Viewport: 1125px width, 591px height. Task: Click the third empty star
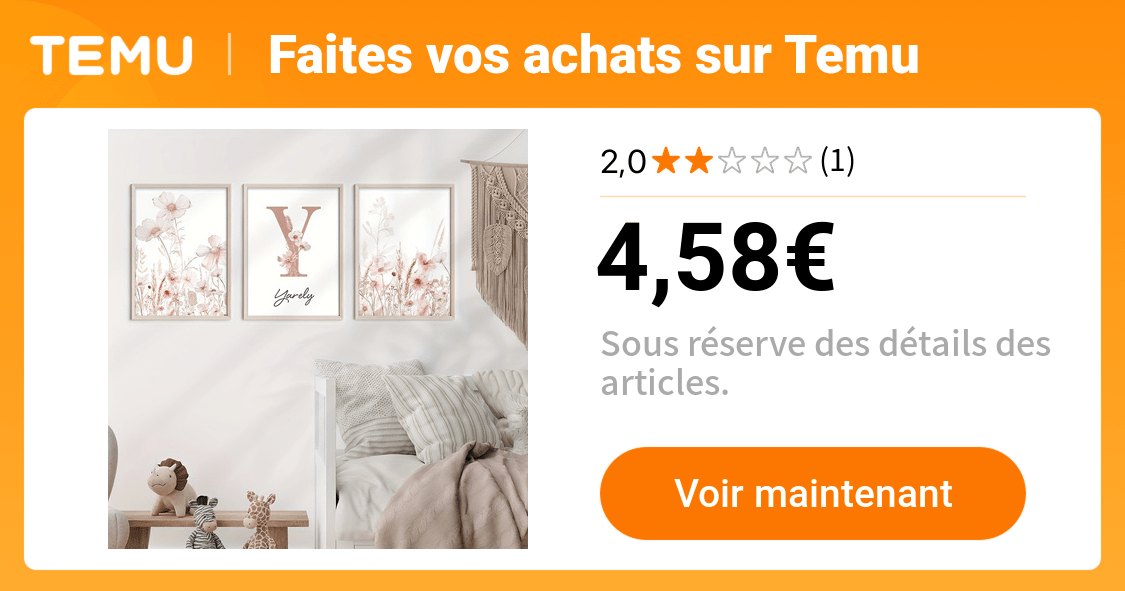point(731,161)
